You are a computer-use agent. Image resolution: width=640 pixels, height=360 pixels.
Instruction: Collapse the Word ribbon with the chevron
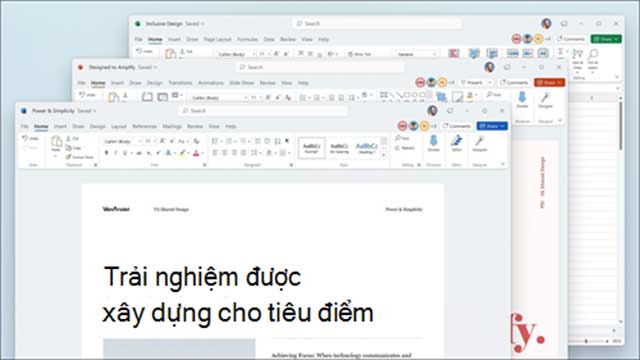pyautogui.click(x=502, y=164)
